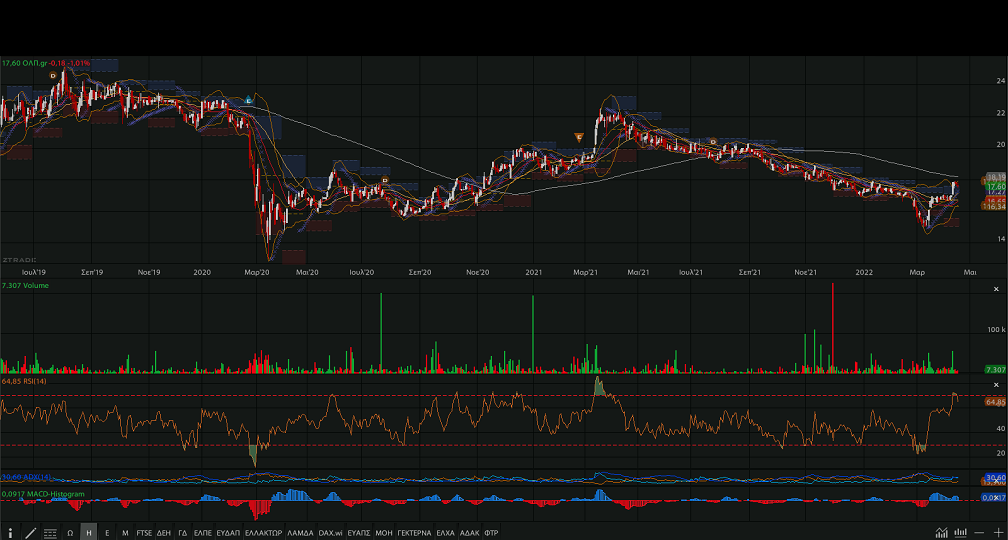The image size is (1008, 540).
Task: Close the RSI(14) indicator panel
Action: tap(996, 384)
